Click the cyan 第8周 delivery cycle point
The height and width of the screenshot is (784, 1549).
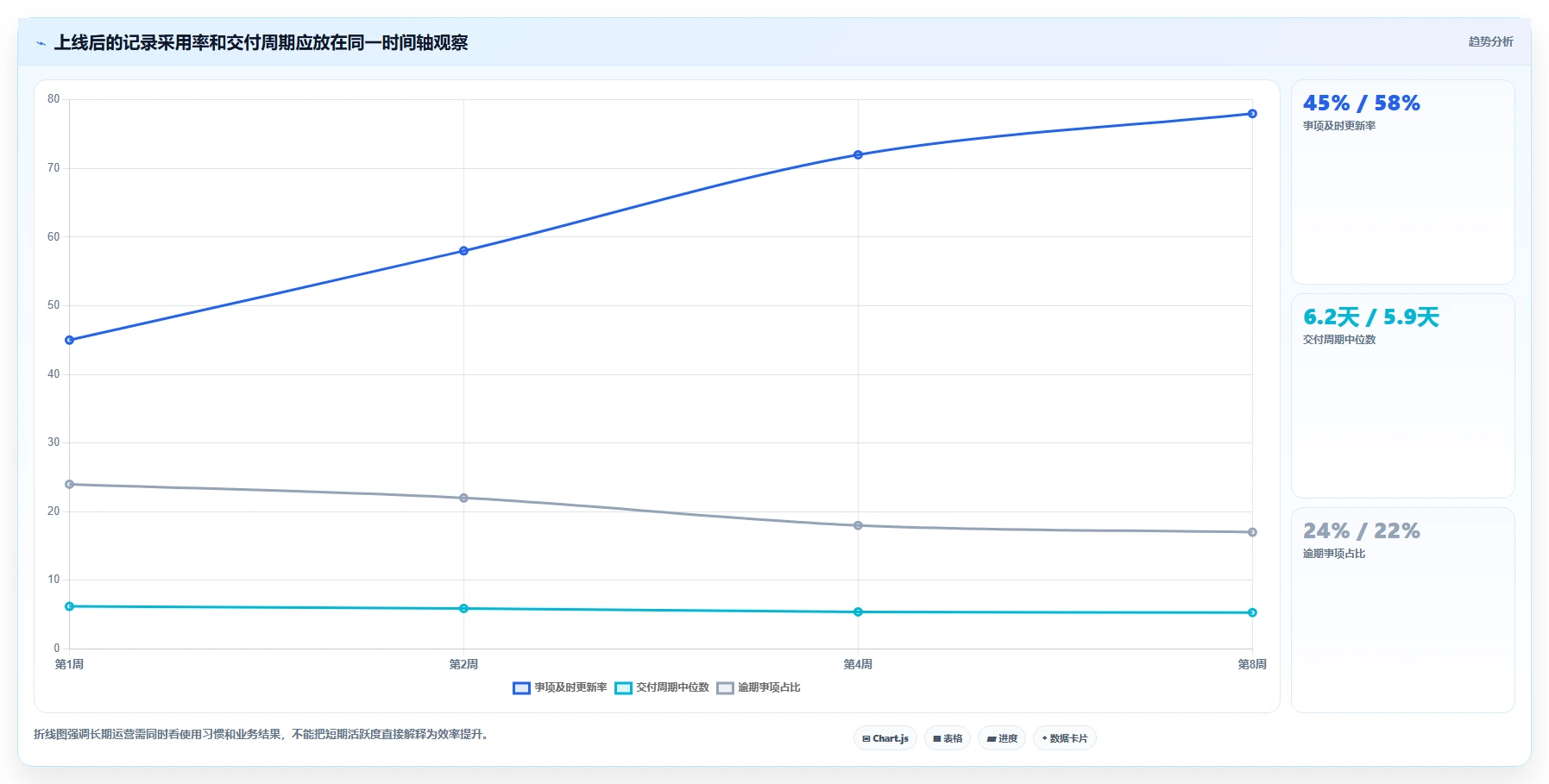coord(1252,612)
